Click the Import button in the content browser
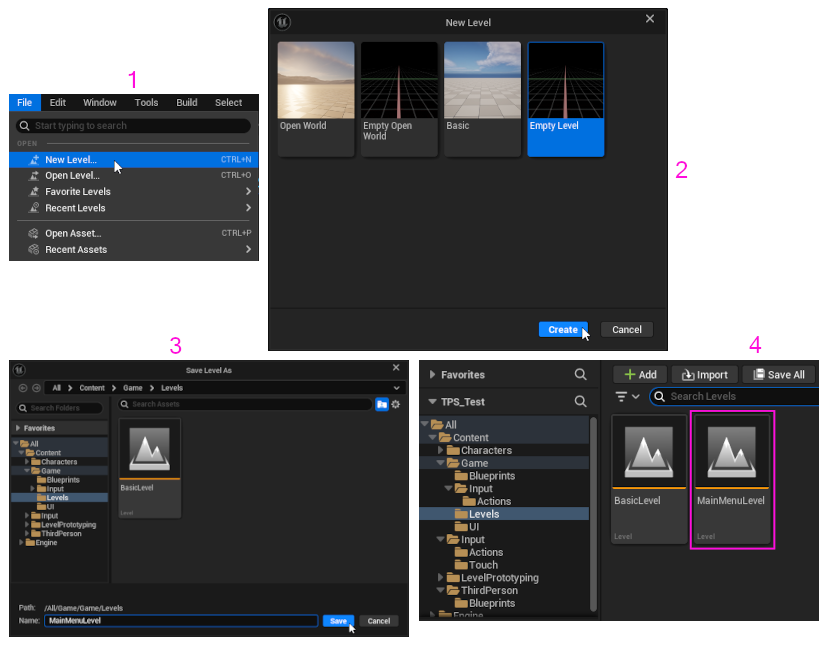830x646 pixels. 705,374
